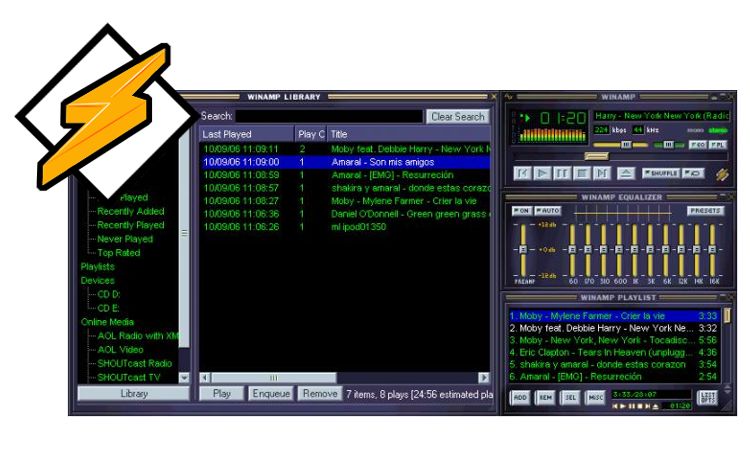Select playlist track Moby - Mylene Farmer

click(614, 316)
